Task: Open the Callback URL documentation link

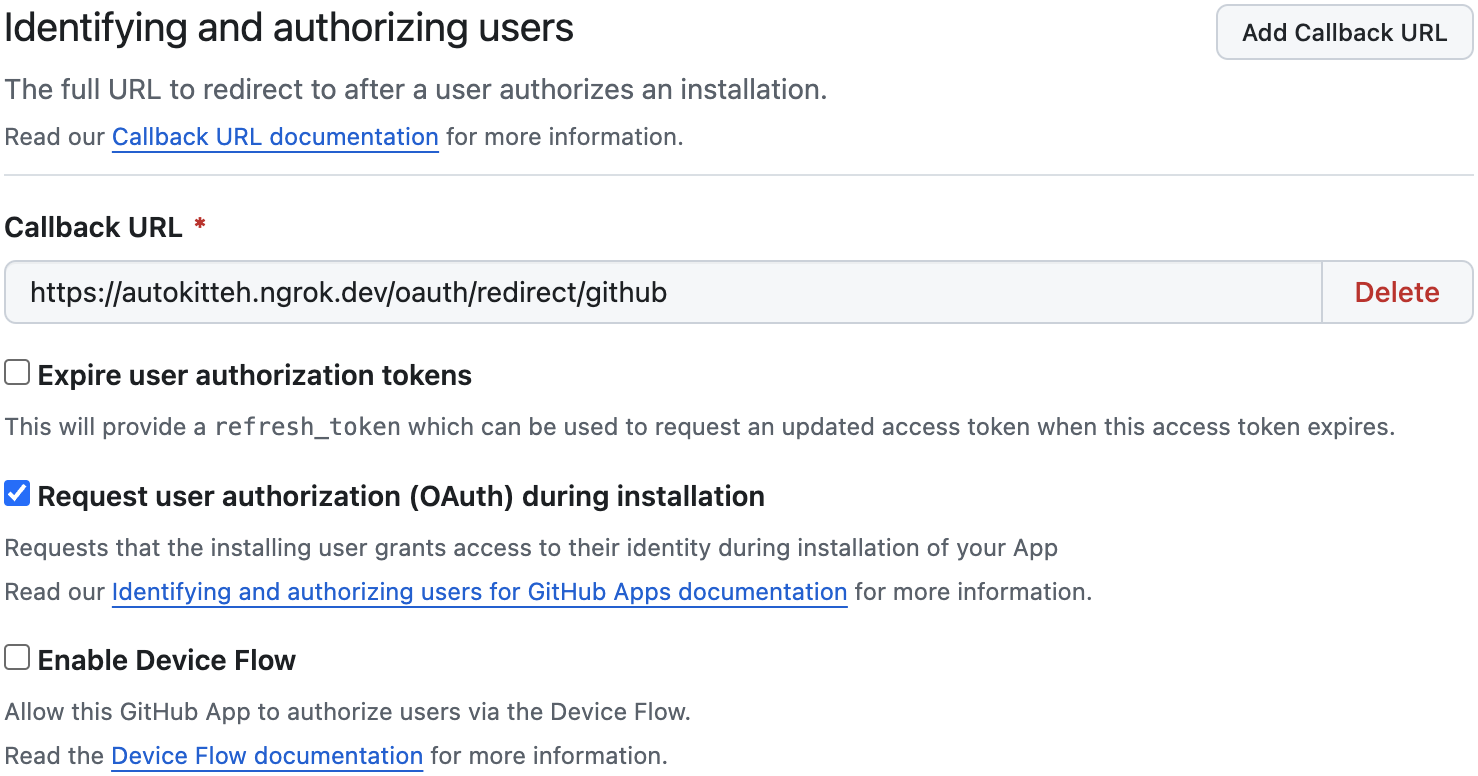Action: [x=275, y=137]
